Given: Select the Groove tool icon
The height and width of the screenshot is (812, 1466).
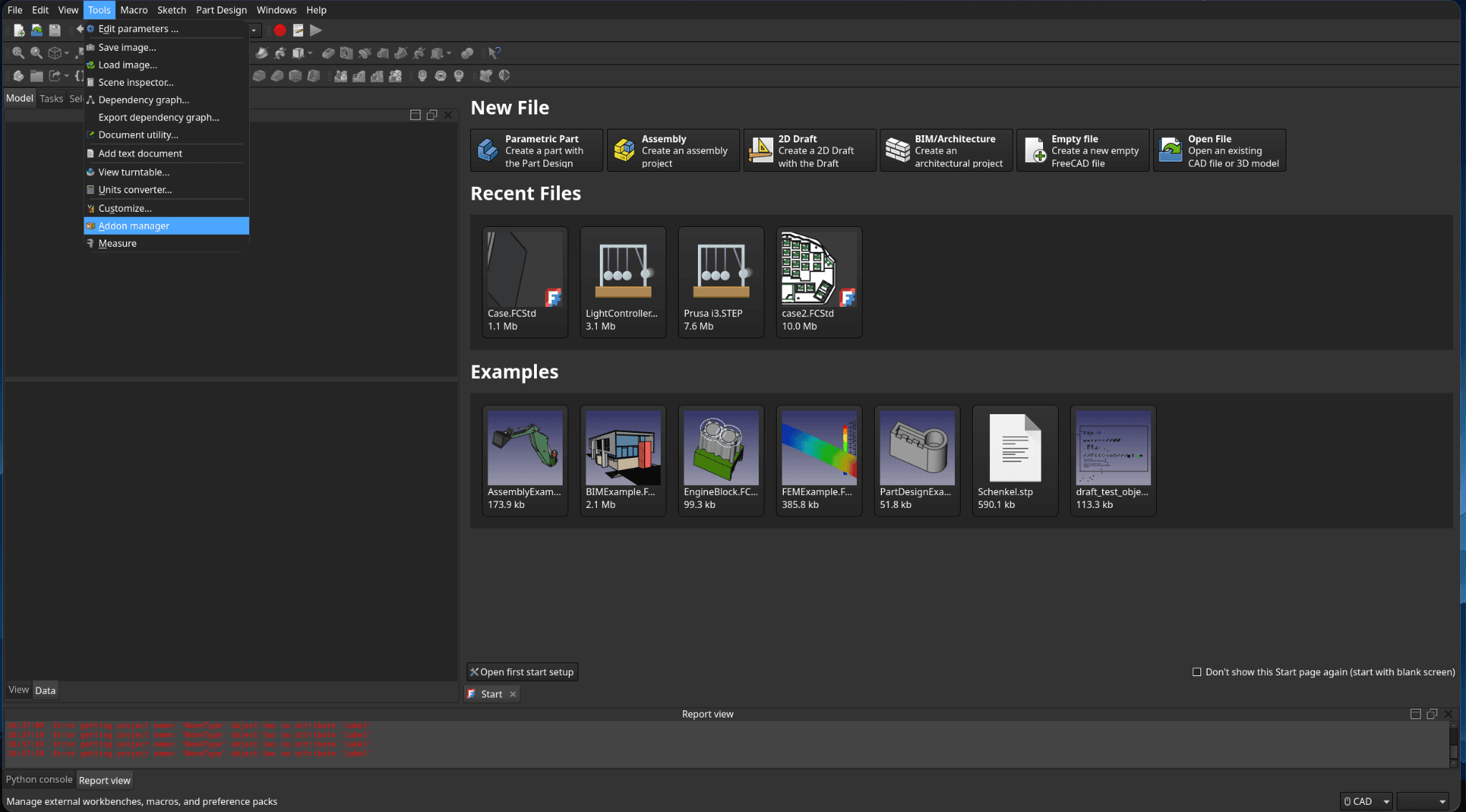Looking at the screenshot, I should (364, 53).
